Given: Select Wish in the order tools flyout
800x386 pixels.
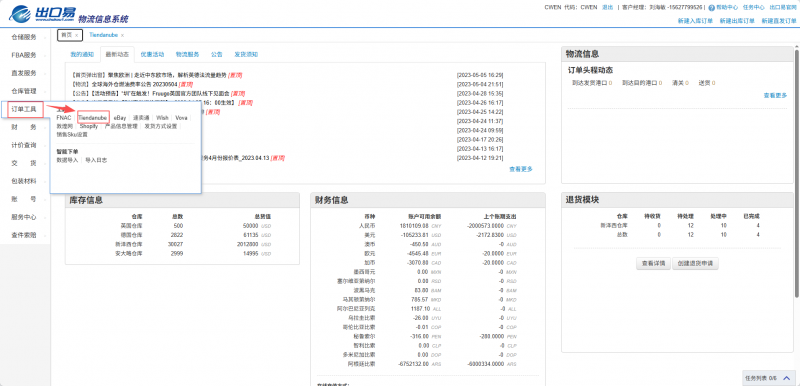Looking at the screenshot, I should pos(162,118).
